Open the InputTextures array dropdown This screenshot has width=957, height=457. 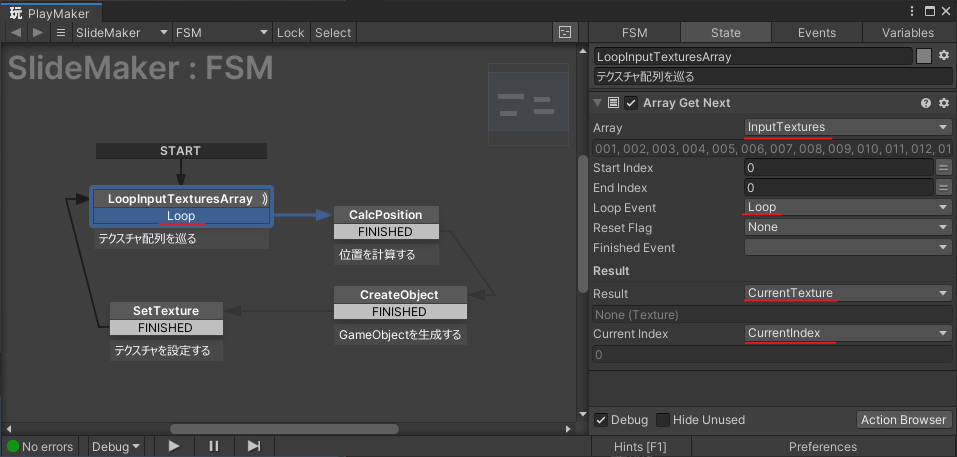847,128
